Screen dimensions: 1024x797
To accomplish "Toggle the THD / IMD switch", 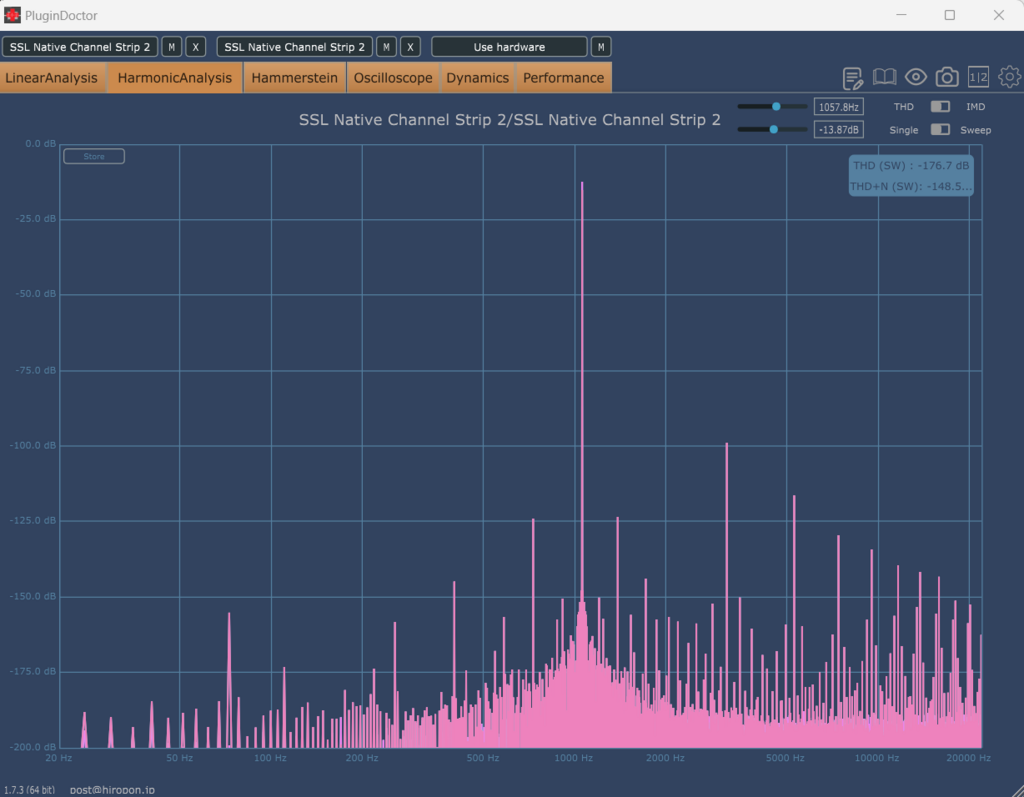I will pyautogui.click(x=940, y=106).
